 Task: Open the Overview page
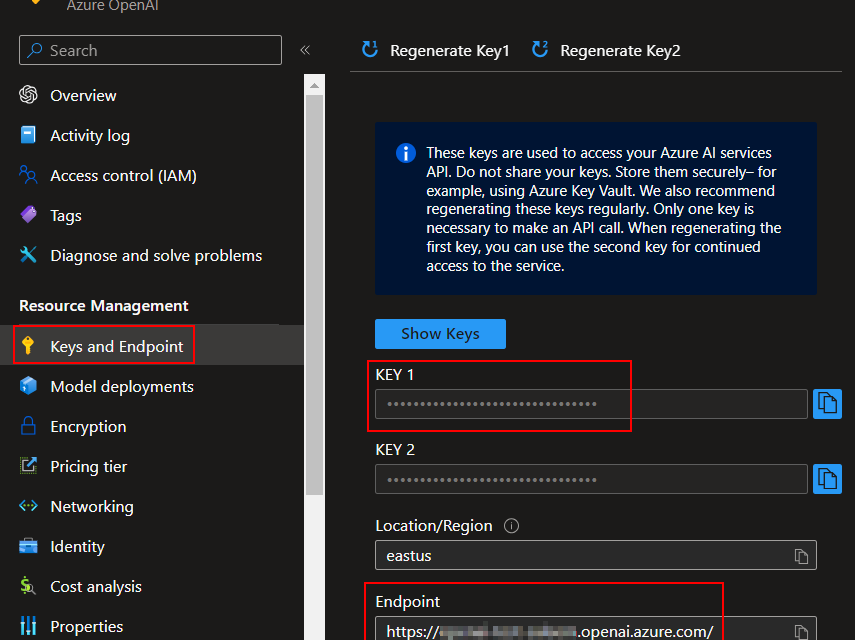[83, 96]
